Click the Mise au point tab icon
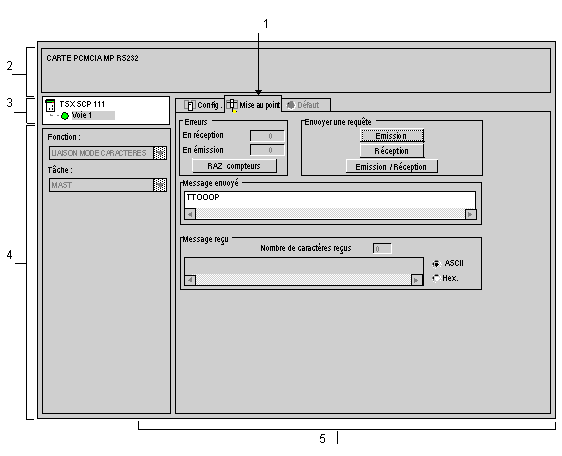 click(232, 105)
